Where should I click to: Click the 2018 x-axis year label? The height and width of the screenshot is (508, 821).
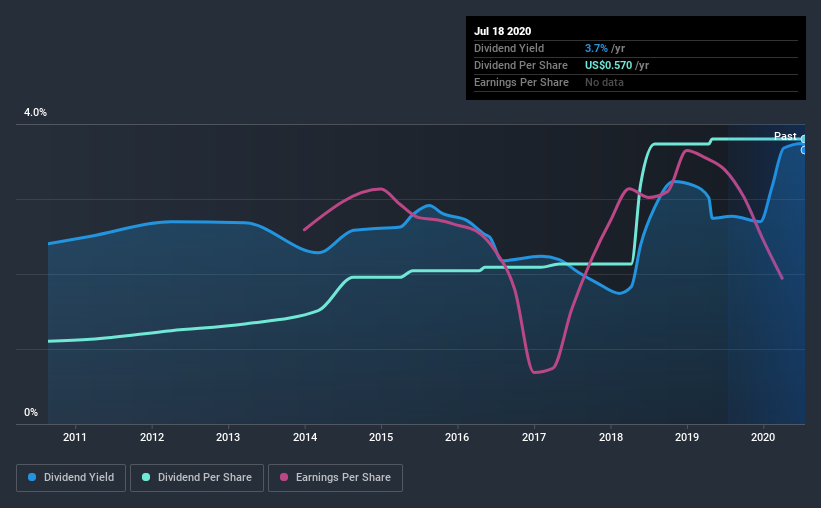(611, 437)
